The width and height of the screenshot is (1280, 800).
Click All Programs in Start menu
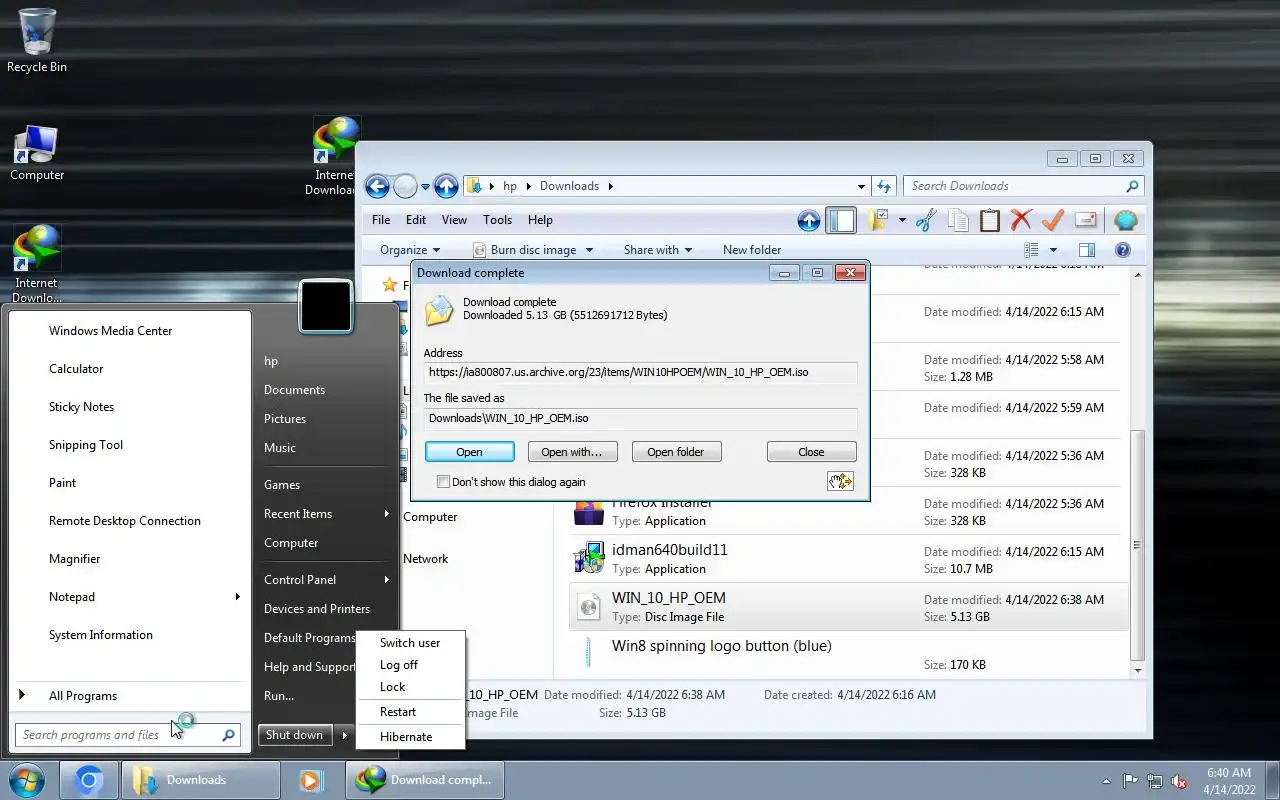coord(83,696)
